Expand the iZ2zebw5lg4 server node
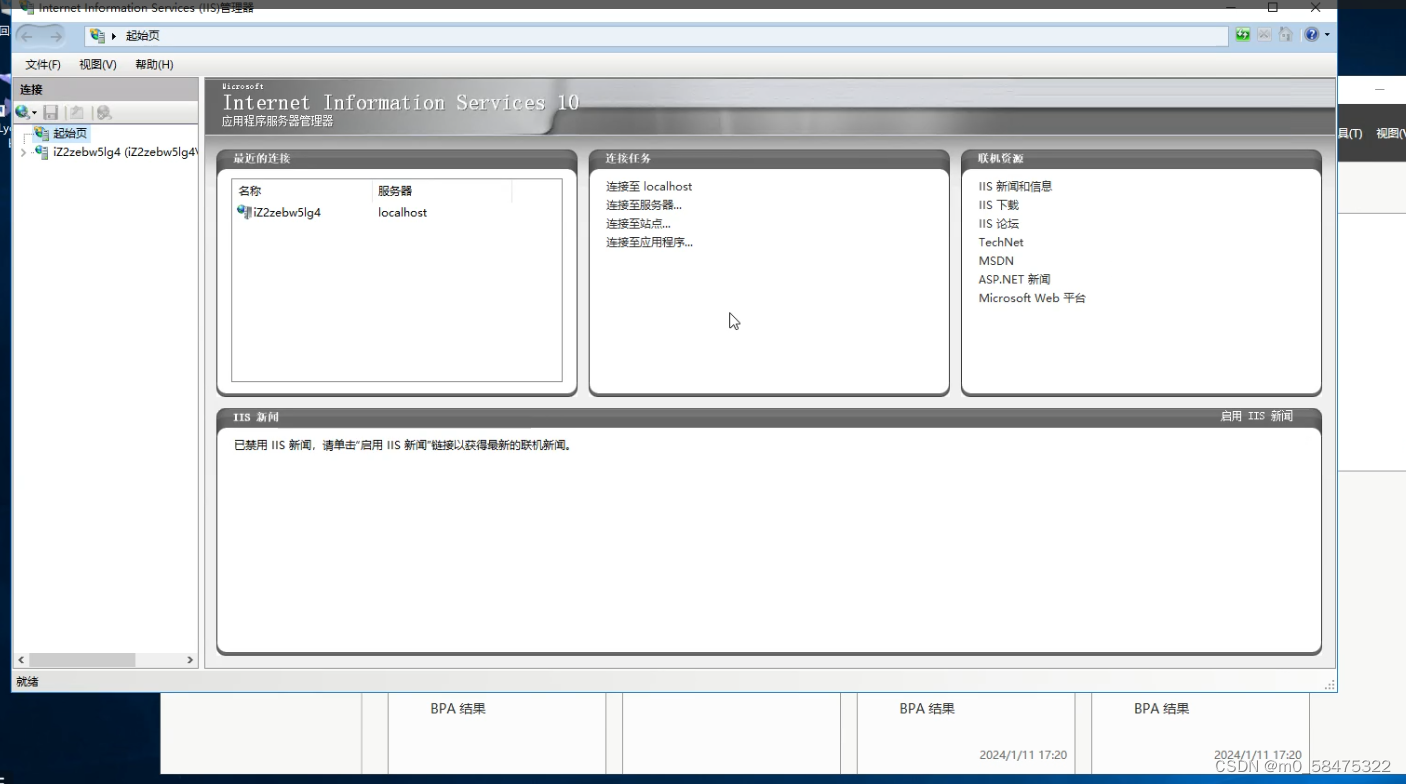Image resolution: width=1406 pixels, height=784 pixels. coord(22,153)
